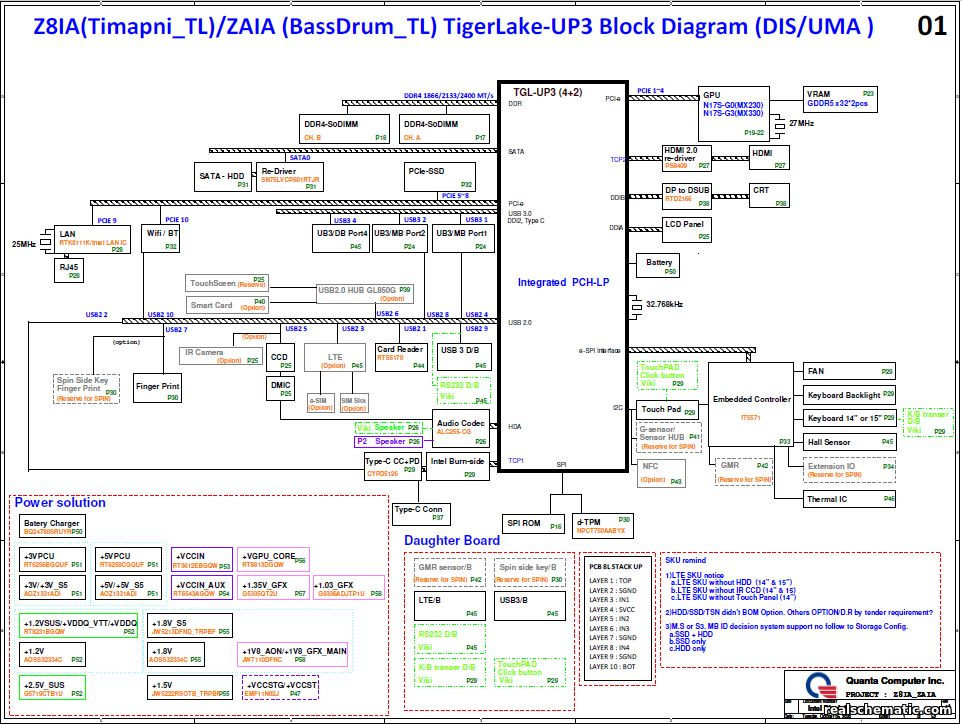962x725 pixels.
Task: Click the Re-Driver SN75LVCP601RTJR block
Action: coord(290,177)
